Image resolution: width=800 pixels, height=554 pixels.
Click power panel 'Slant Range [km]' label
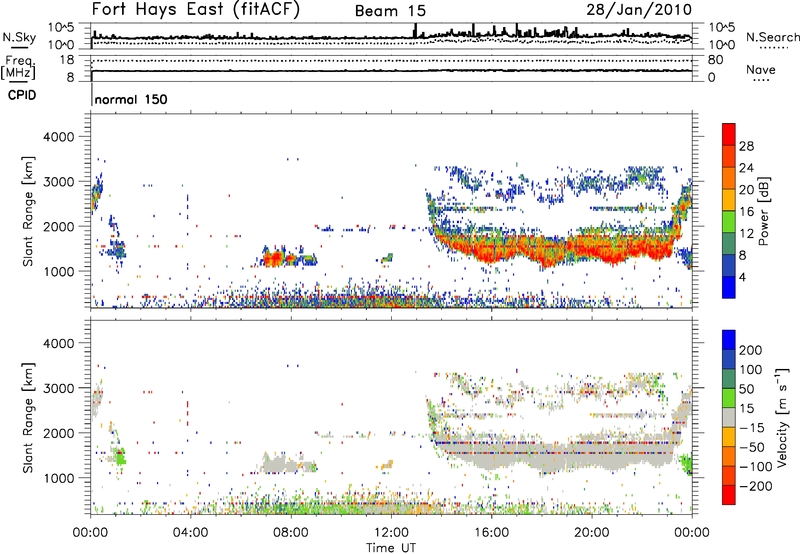pos(28,211)
